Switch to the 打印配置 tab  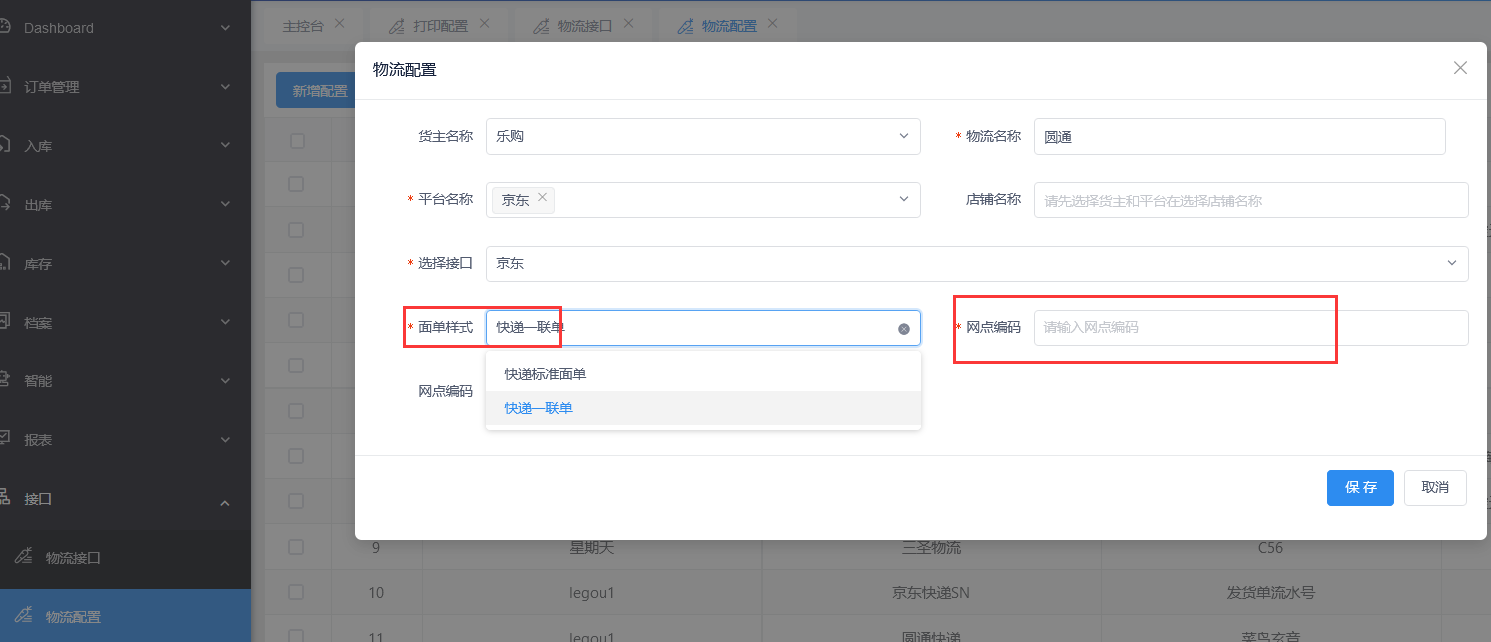441,26
